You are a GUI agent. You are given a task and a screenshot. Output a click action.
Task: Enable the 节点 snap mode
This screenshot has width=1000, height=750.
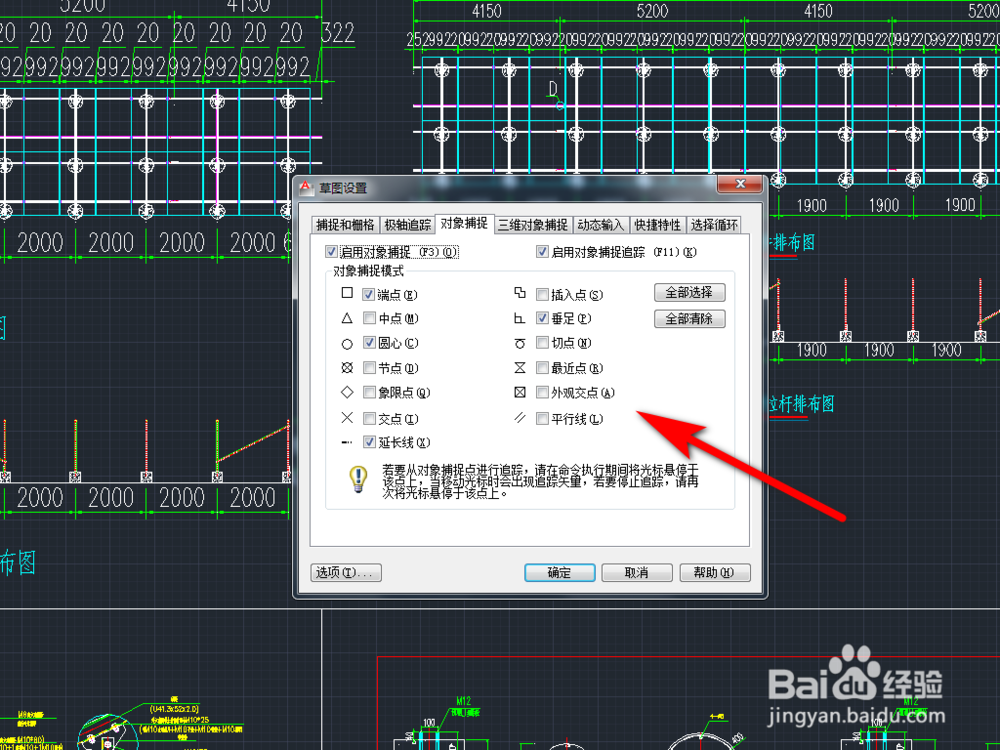click(x=369, y=367)
